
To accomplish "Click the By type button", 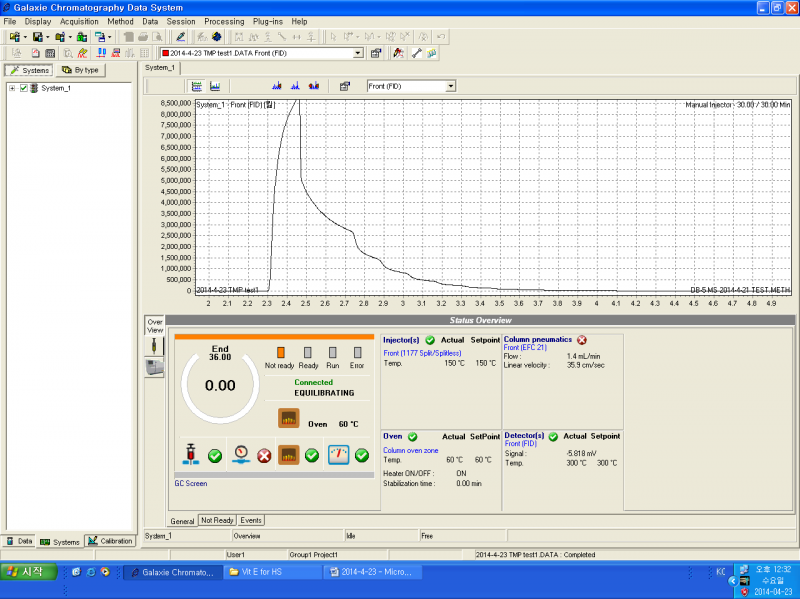I will point(80,70).
